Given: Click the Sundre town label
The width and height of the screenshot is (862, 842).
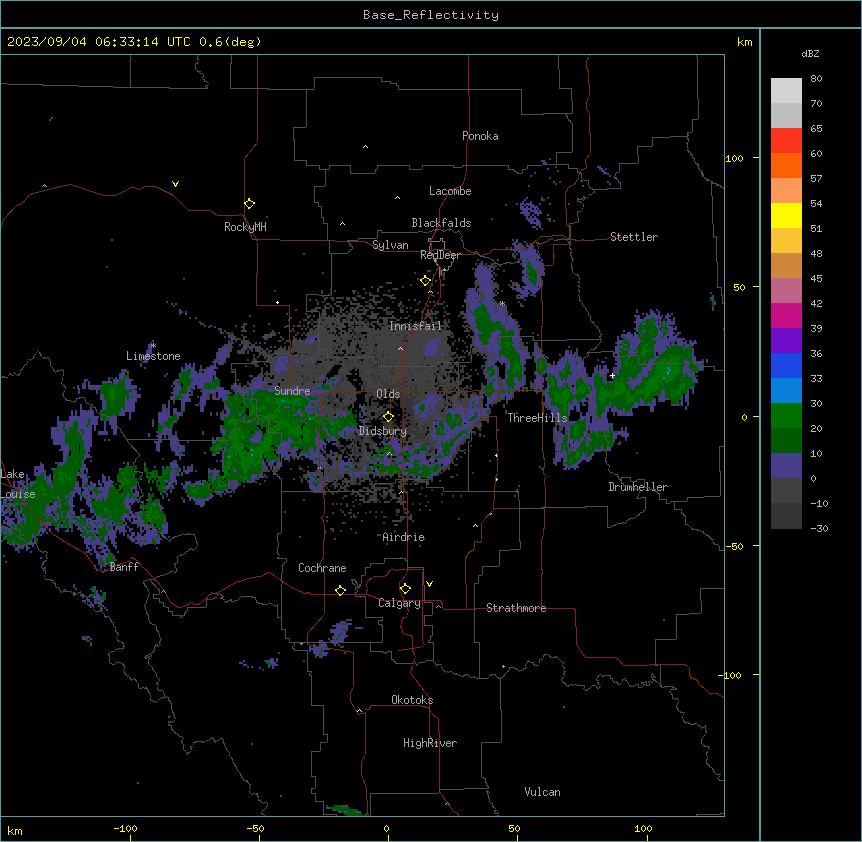Looking at the screenshot, I should [292, 391].
